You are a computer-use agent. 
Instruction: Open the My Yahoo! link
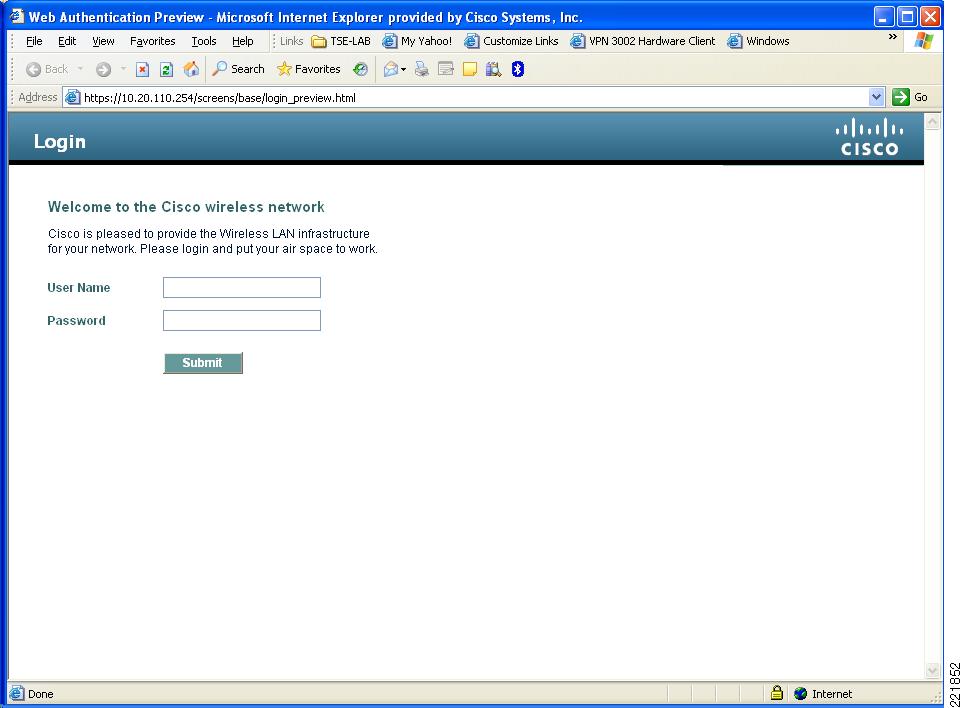(417, 41)
